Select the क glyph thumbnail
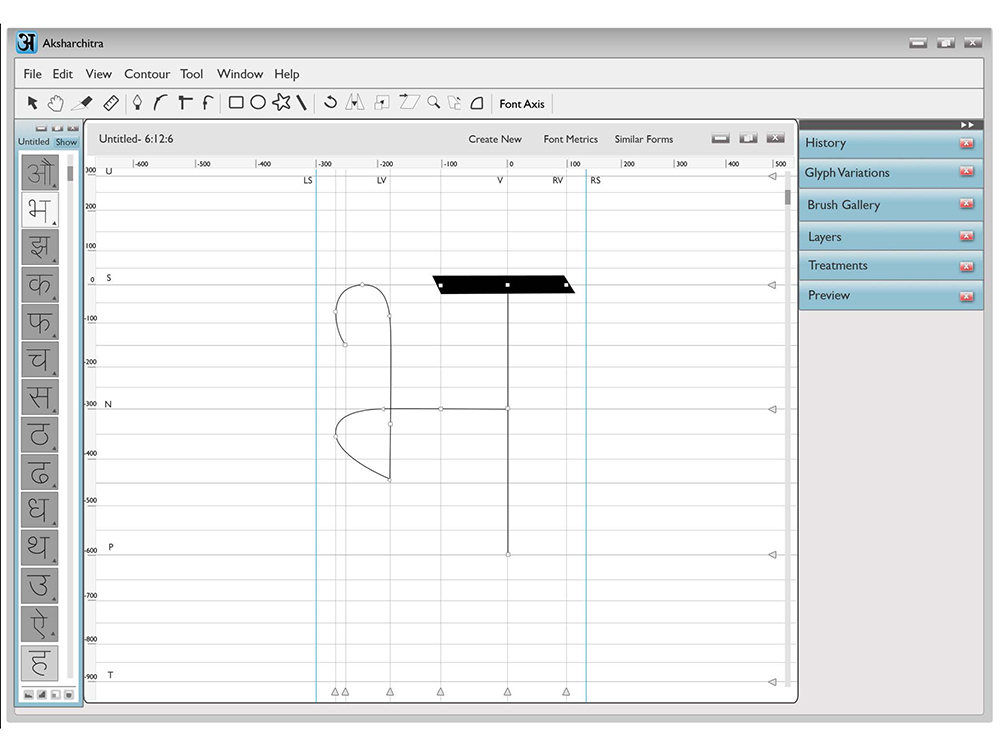Viewport: 1000px width, 750px height. click(x=40, y=284)
